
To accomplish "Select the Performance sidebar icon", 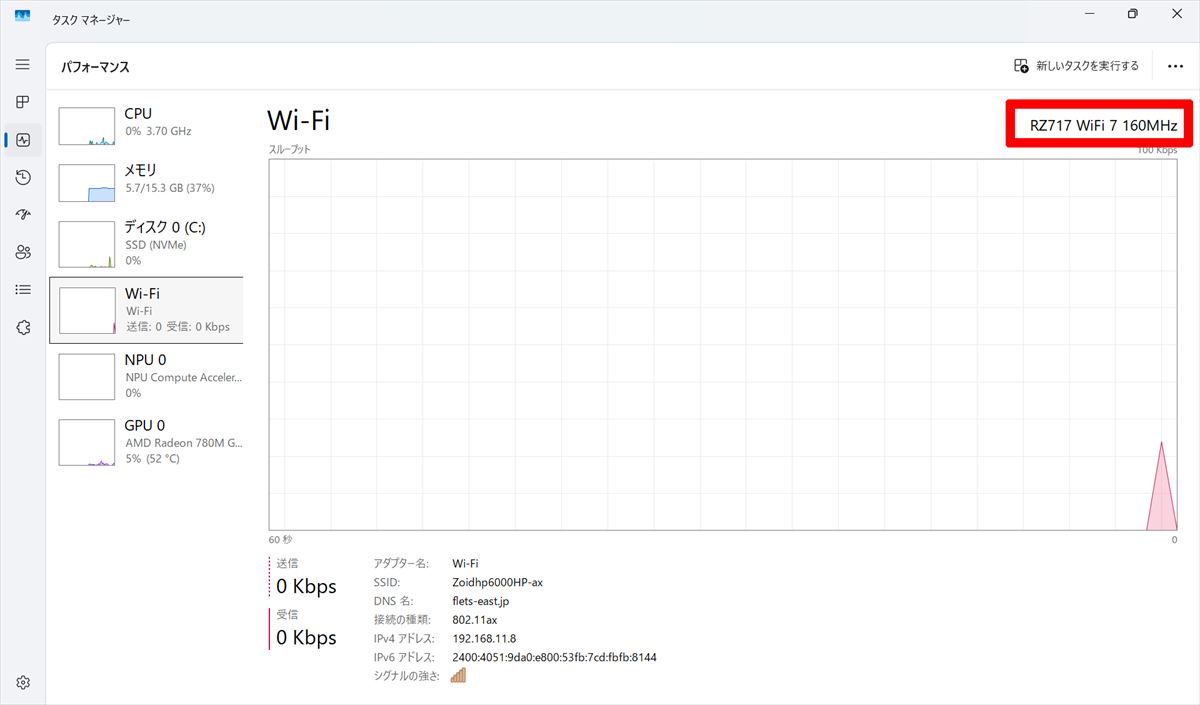I will tap(23, 140).
